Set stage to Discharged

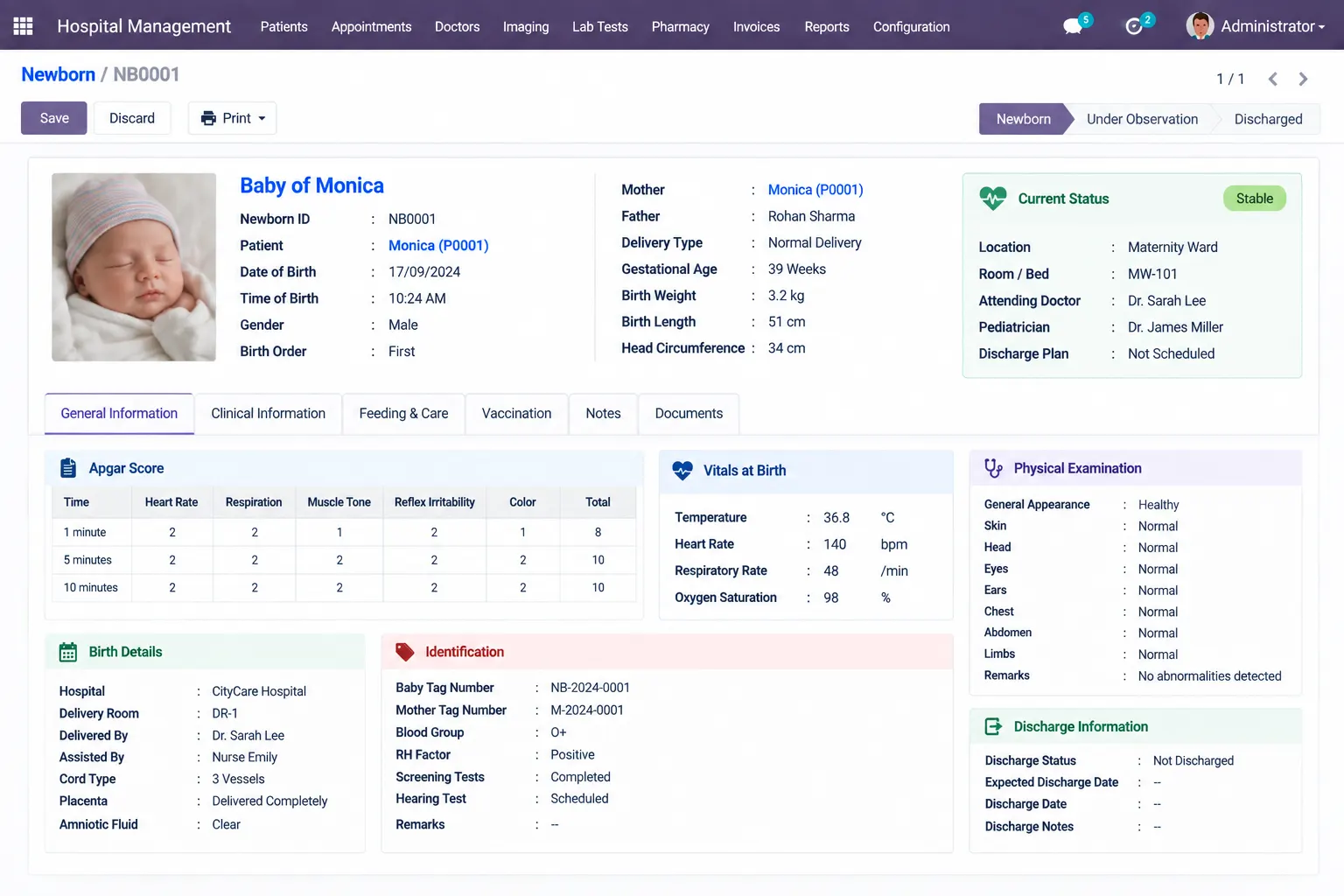[x=1268, y=119]
